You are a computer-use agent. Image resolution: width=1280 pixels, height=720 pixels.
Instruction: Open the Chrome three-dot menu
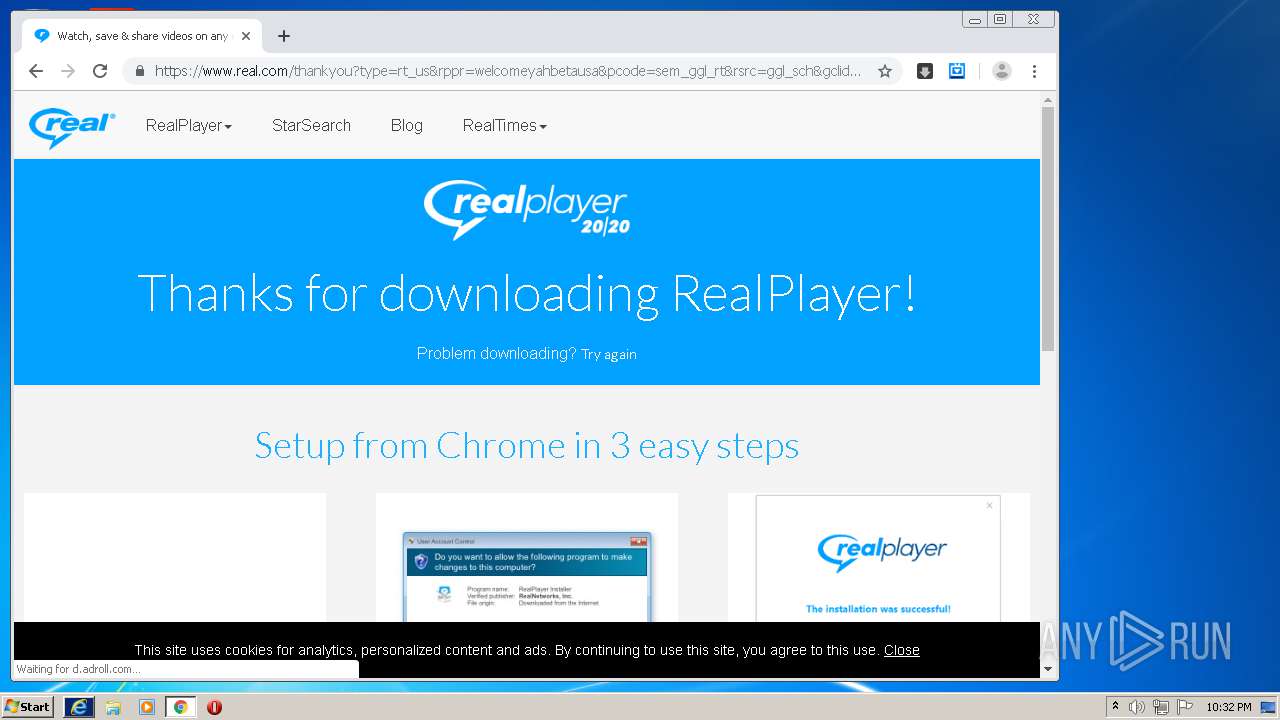click(x=1034, y=71)
